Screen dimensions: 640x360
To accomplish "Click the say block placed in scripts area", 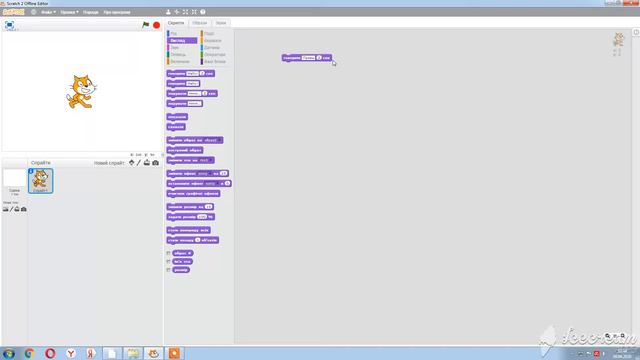I will point(307,58).
